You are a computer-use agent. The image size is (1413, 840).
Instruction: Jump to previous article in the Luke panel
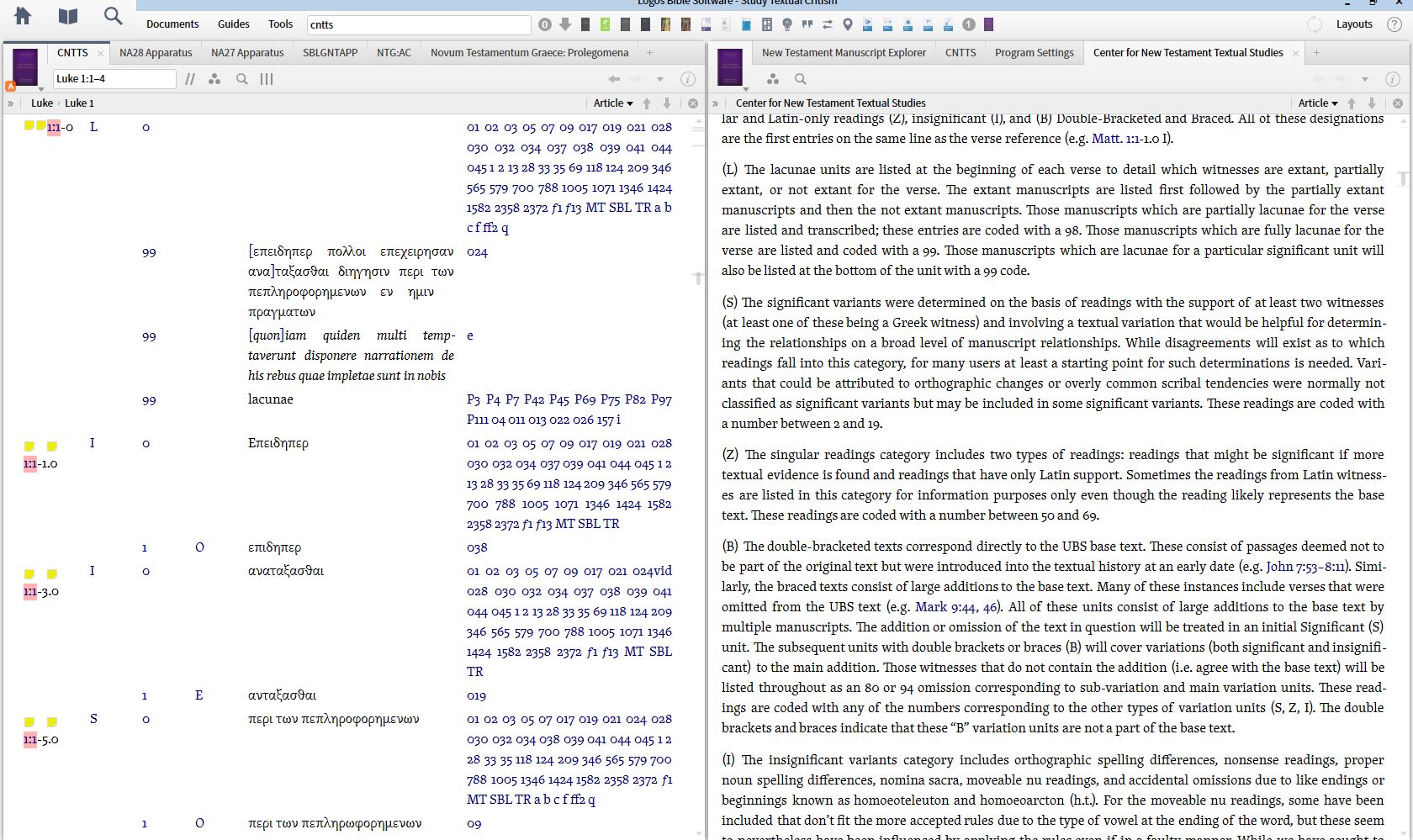(x=647, y=103)
